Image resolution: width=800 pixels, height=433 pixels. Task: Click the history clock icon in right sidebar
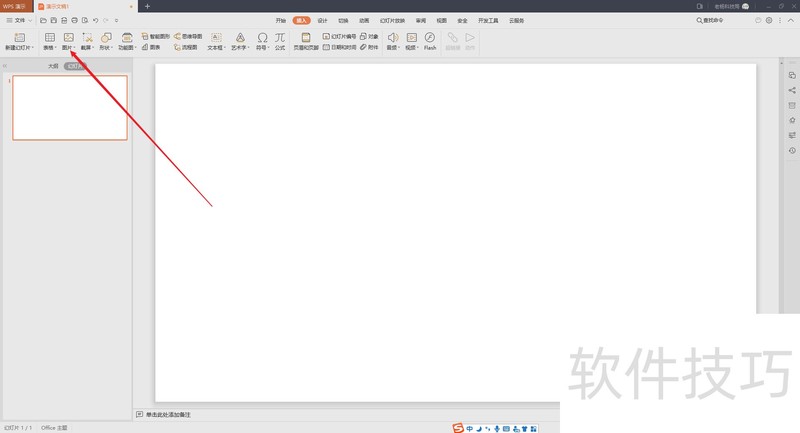[x=792, y=150]
